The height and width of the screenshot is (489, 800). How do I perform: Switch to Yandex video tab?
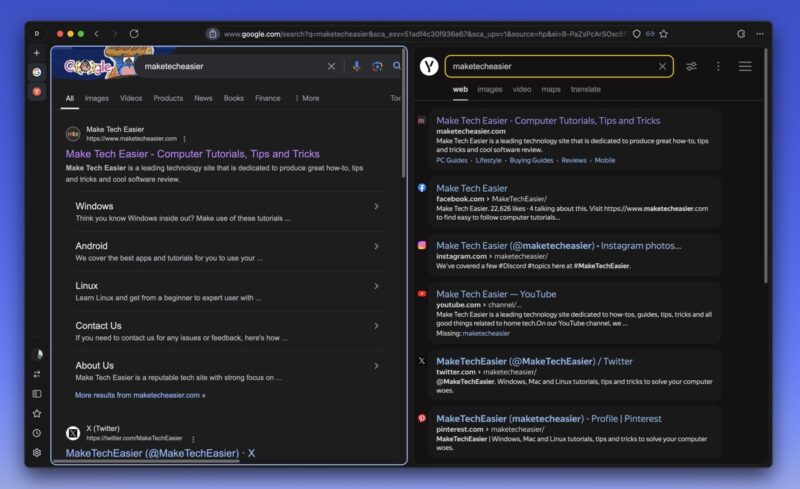click(x=521, y=89)
